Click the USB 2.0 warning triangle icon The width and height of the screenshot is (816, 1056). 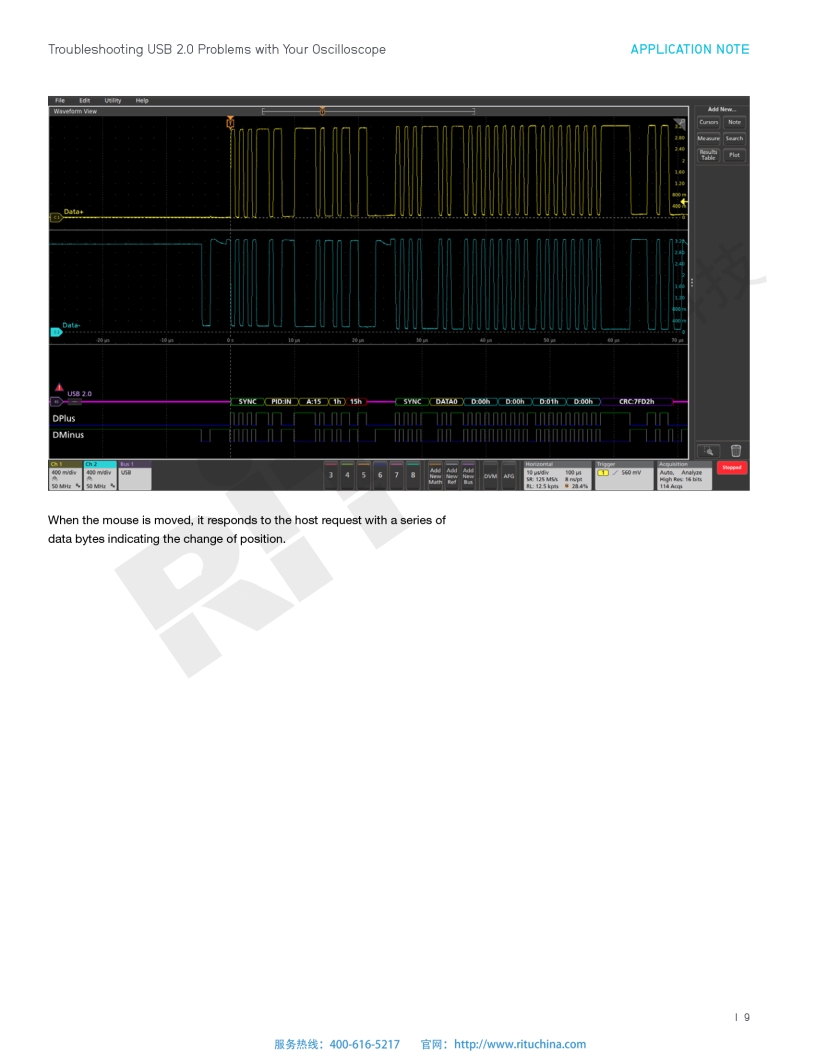59,387
